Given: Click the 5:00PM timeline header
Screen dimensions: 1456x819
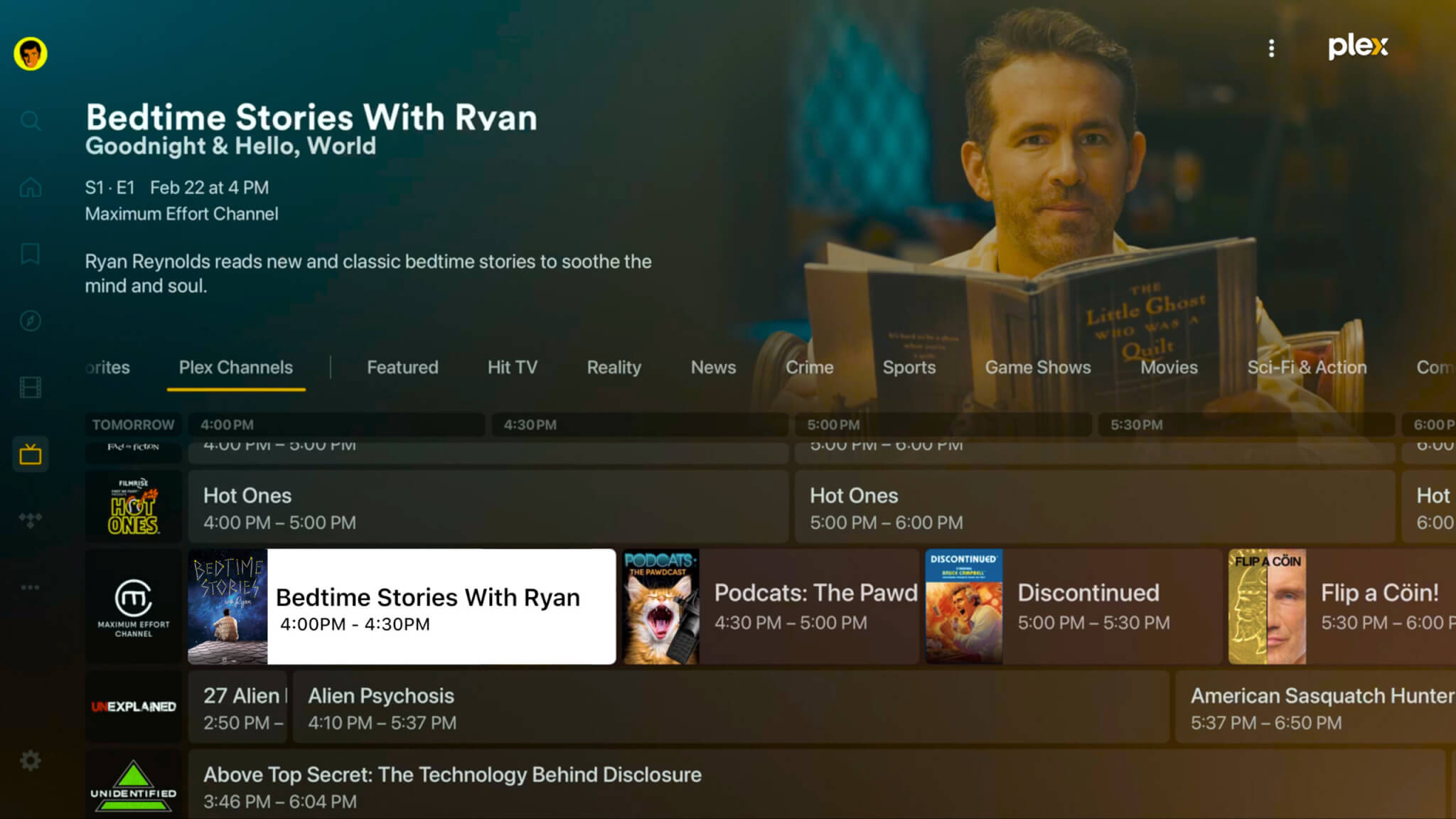Looking at the screenshot, I should click(943, 424).
